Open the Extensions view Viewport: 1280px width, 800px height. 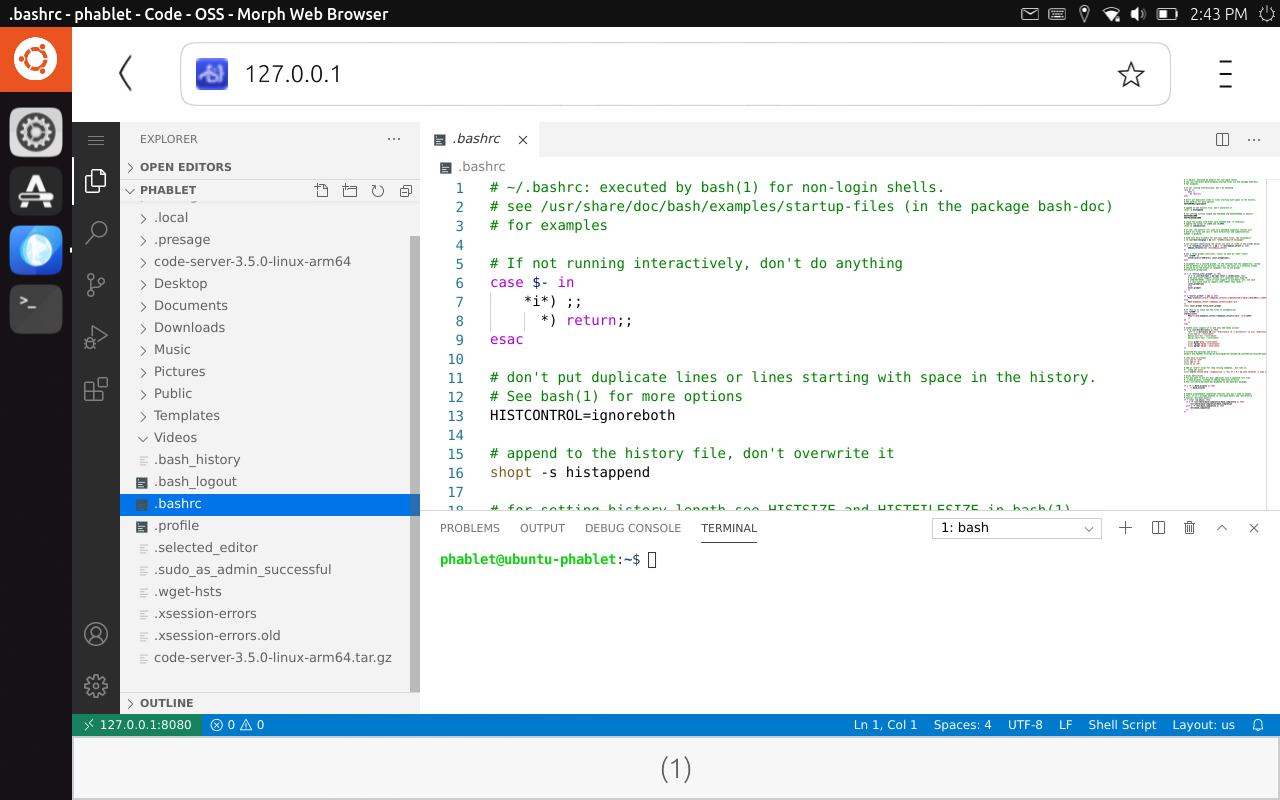coord(96,389)
